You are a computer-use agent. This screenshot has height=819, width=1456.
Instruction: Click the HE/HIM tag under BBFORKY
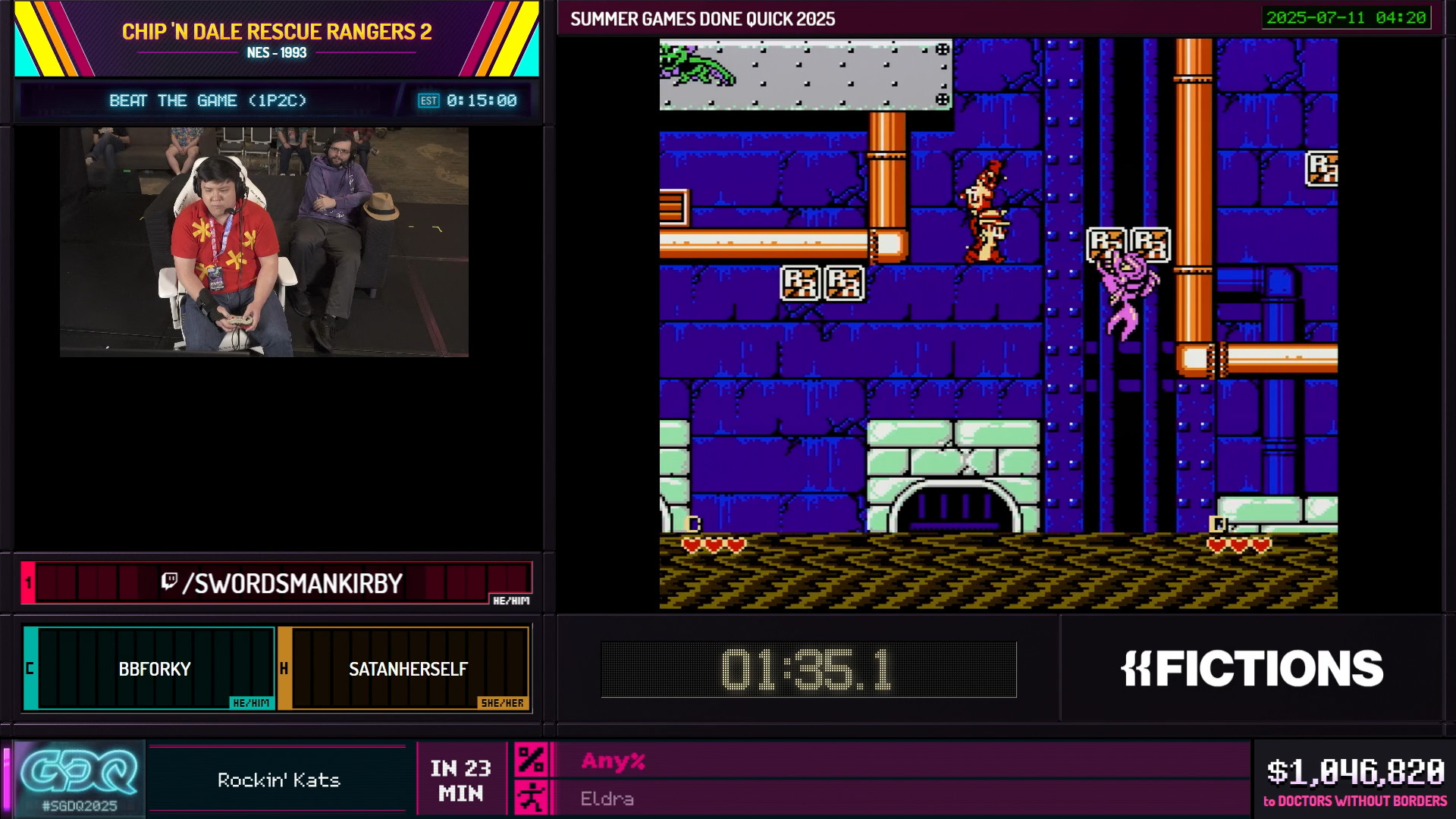251,703
